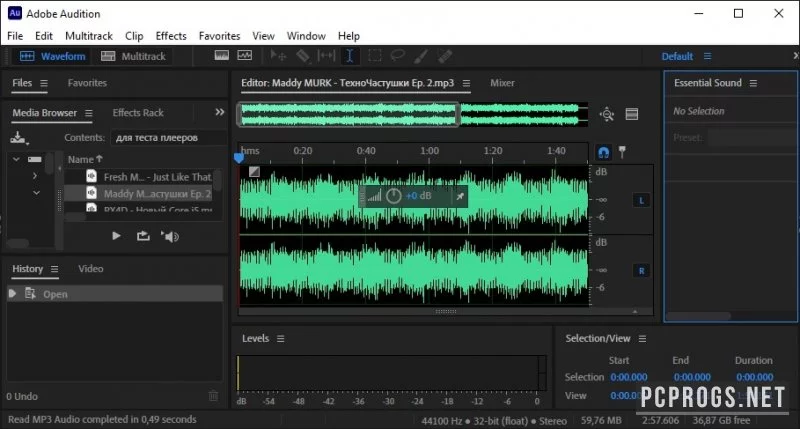
Task: Click the marker pin icon near timeline
Action: click(622, 152)
